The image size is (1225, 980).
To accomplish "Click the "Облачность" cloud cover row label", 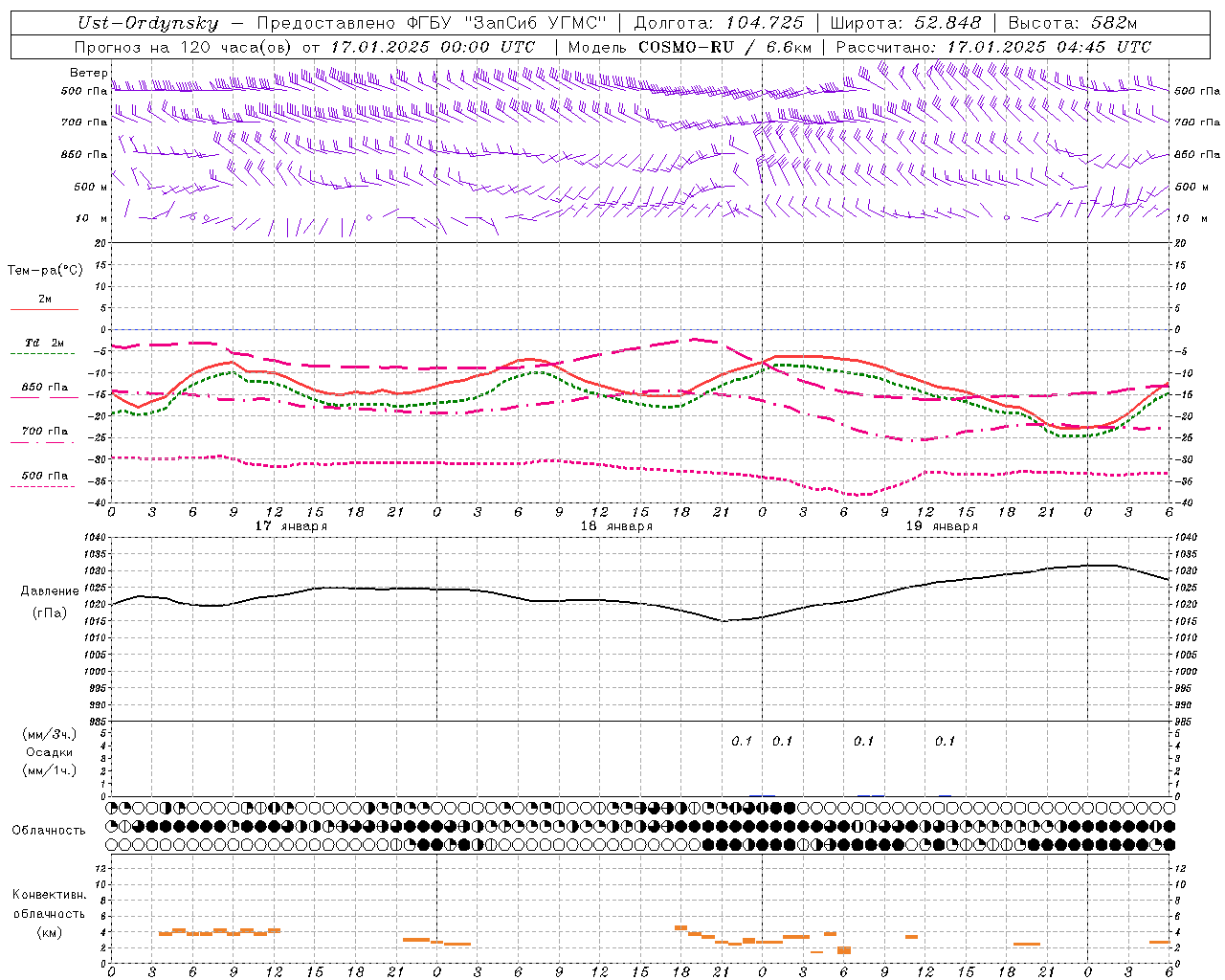I will click(x=49, y=830).
